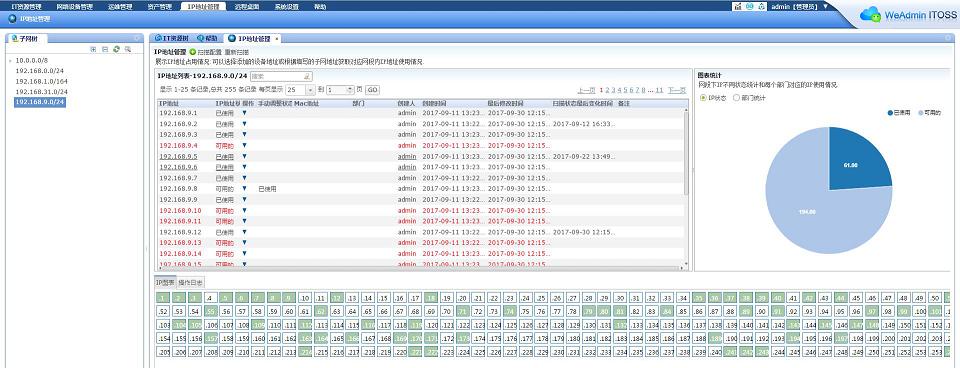The width and height of the screenshot is (960, 368).
Task: Expand the 10.0.0.0/8 tree node
Action: (10, 61)
